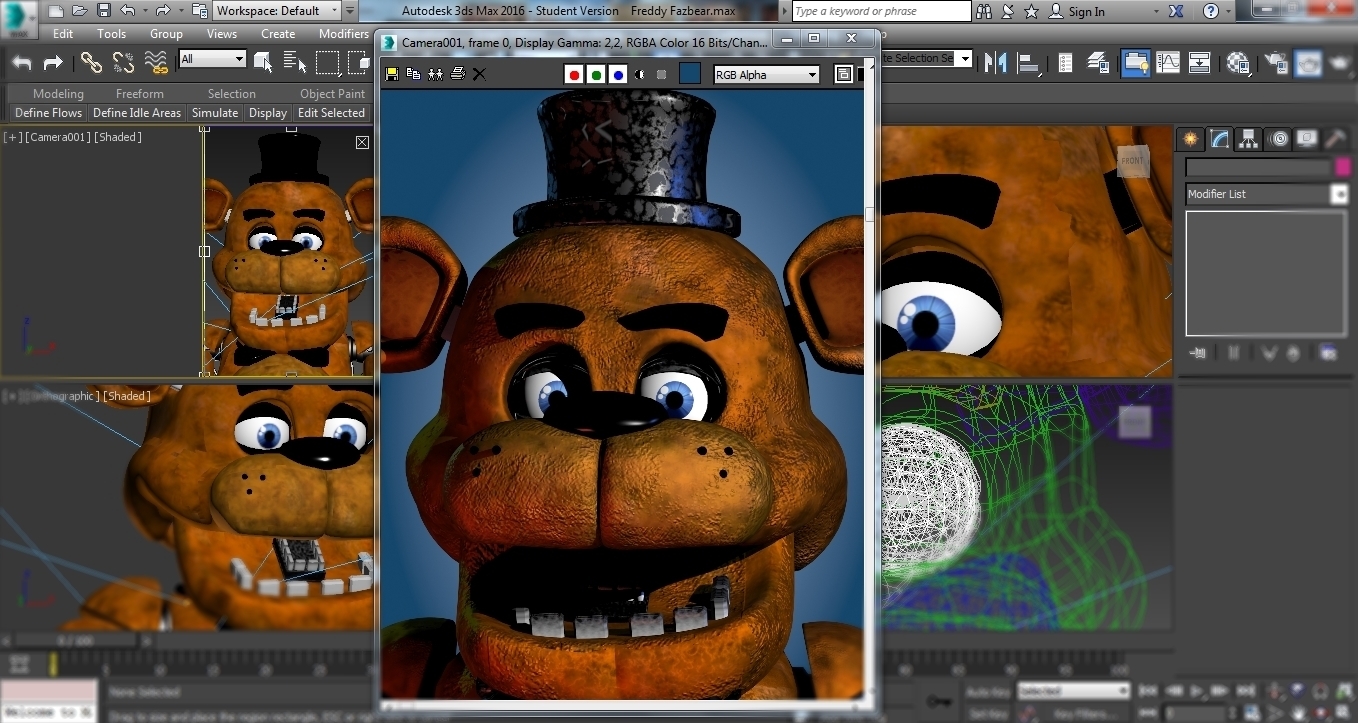Viewport: 1358px width, 723px height.
Task: Open the Curve Editor
Action: [1168, 63]
